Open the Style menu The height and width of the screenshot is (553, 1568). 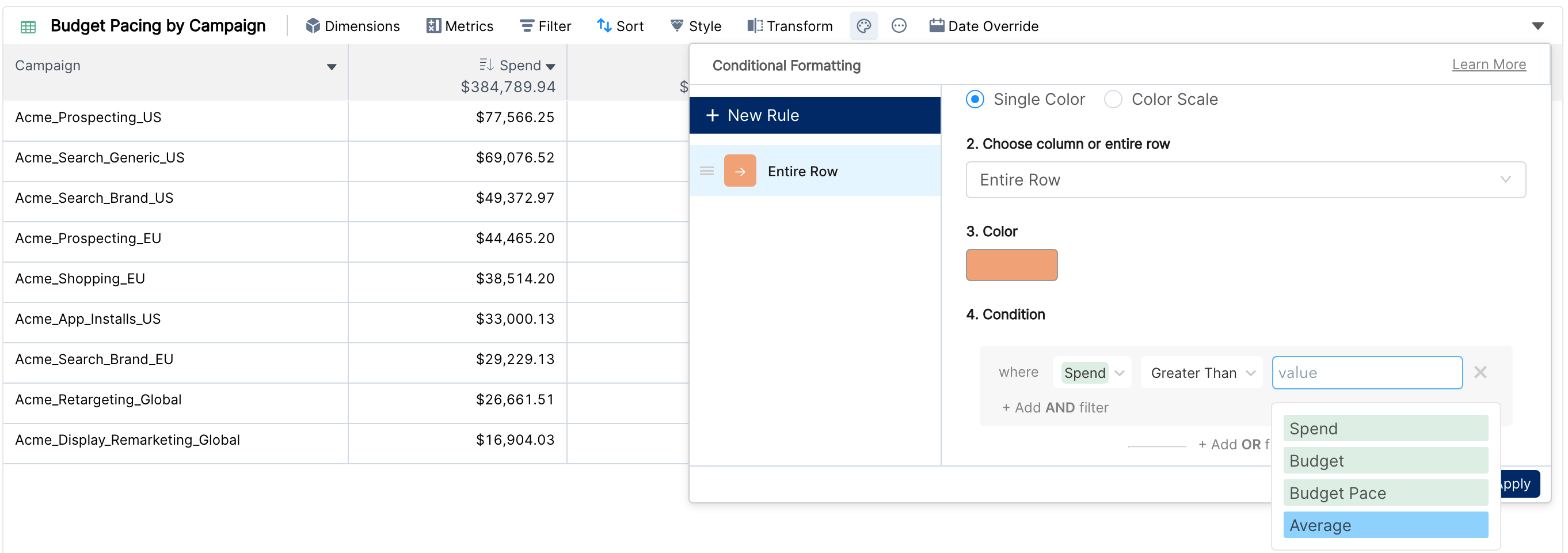pyautogui.click(x=695, y=26)
